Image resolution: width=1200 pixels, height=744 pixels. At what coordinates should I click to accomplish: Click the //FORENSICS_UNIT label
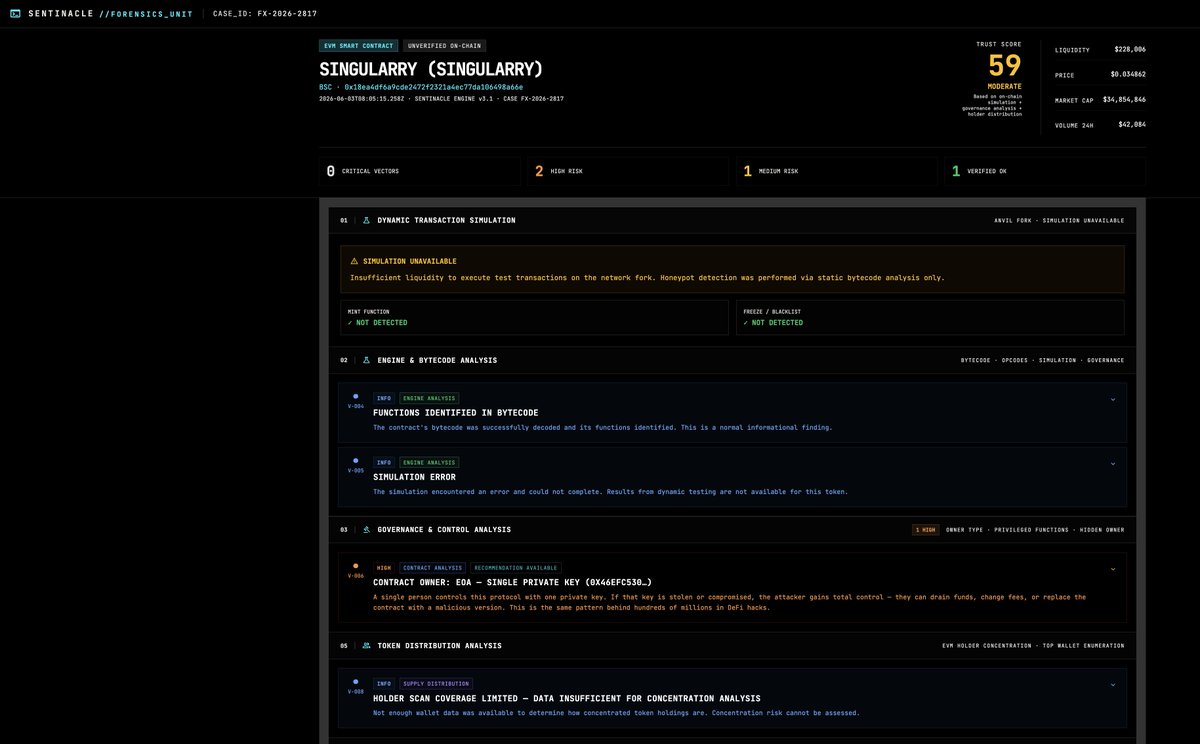click(x=146, y=14)
